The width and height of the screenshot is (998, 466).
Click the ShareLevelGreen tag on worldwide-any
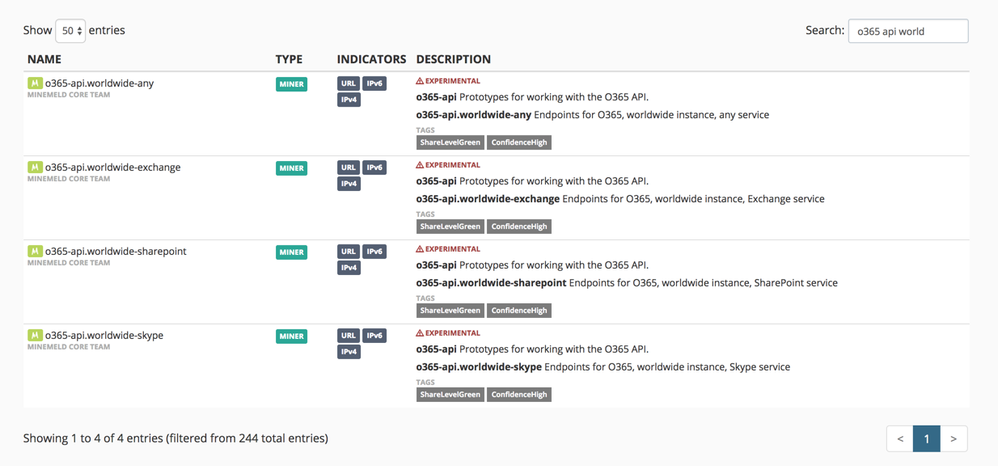(450, 143)
